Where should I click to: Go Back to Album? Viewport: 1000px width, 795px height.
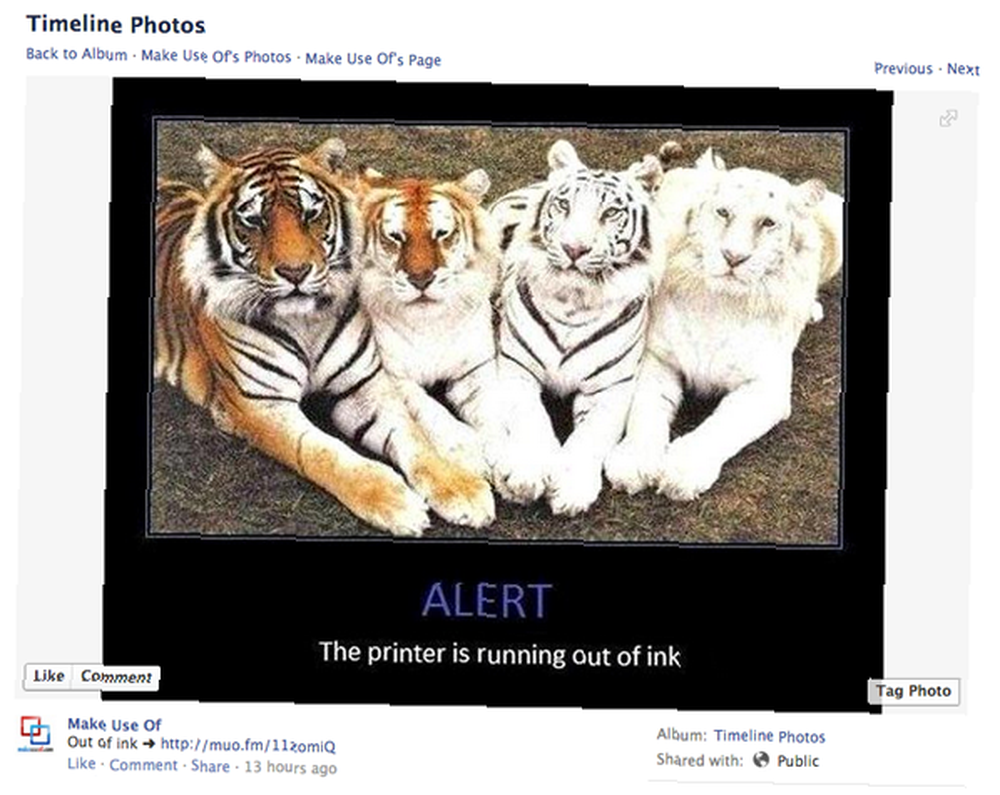pos(77,54)
